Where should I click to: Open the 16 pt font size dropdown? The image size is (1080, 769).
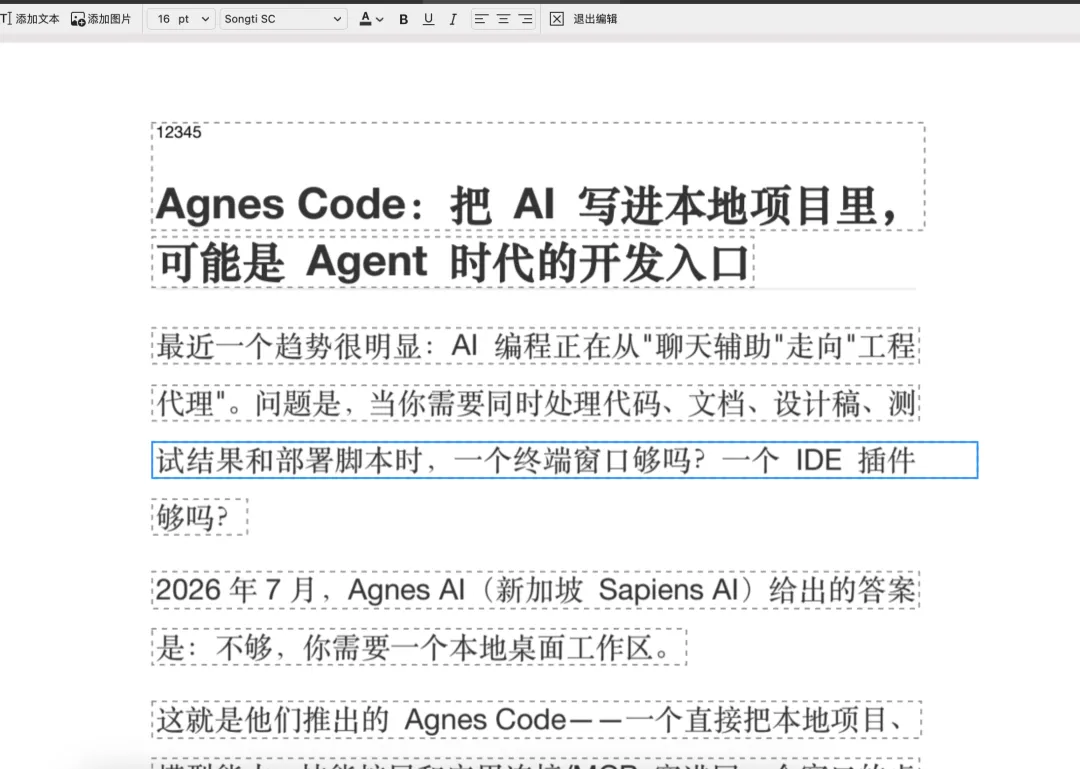182,19
